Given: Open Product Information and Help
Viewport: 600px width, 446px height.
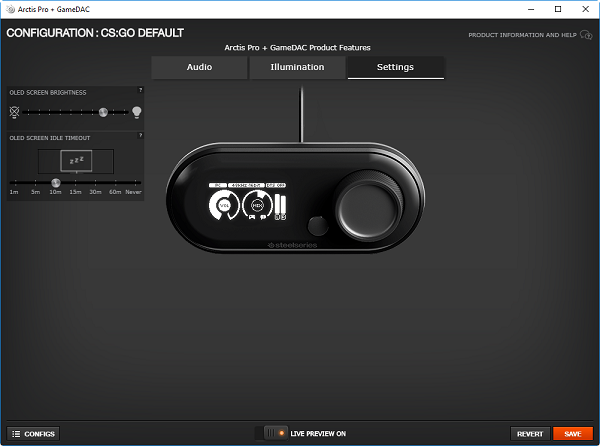Looking at the screenshot, I should [522, 35].
